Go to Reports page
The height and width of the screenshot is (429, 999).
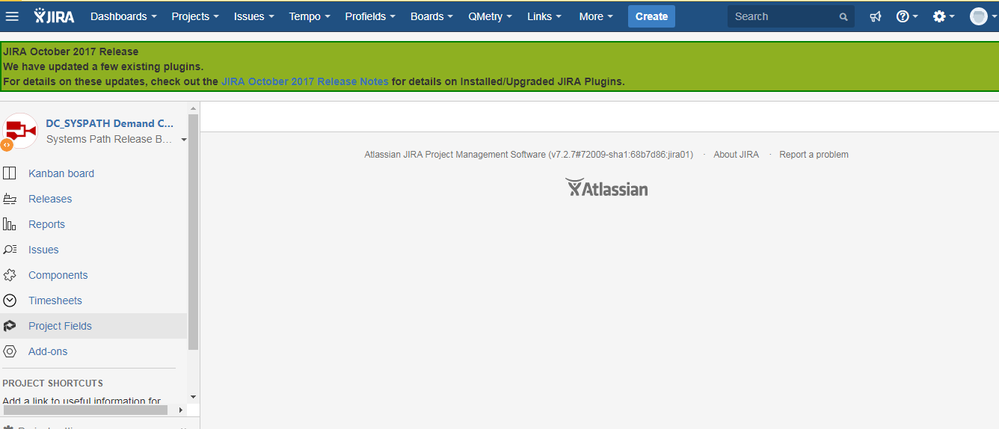point(47,224)
